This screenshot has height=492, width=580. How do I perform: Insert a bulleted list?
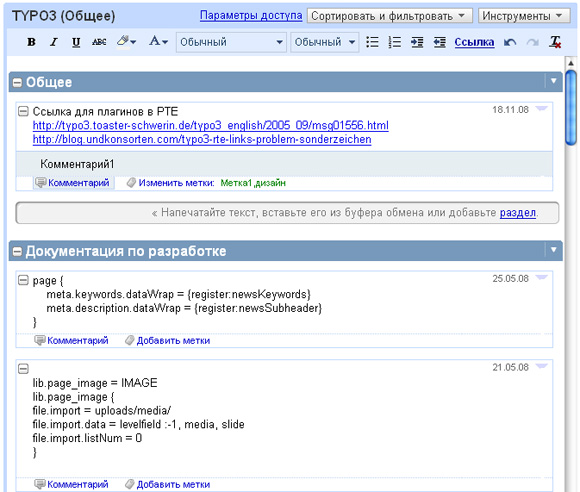point(372,42)
